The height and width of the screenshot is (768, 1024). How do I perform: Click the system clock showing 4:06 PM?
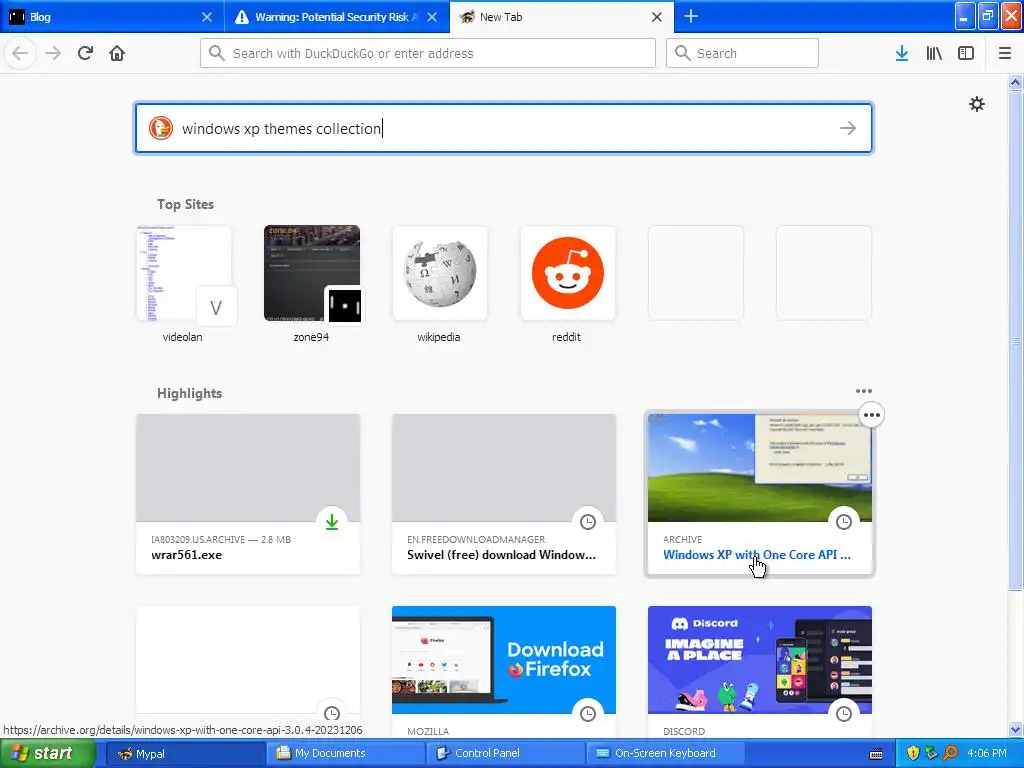[987, 753]
